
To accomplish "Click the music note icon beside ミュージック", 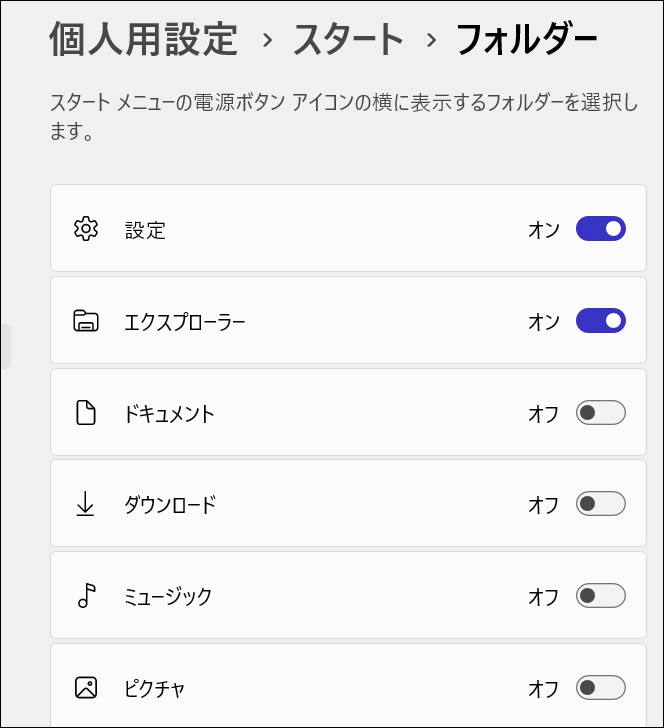I will [86, 597].
